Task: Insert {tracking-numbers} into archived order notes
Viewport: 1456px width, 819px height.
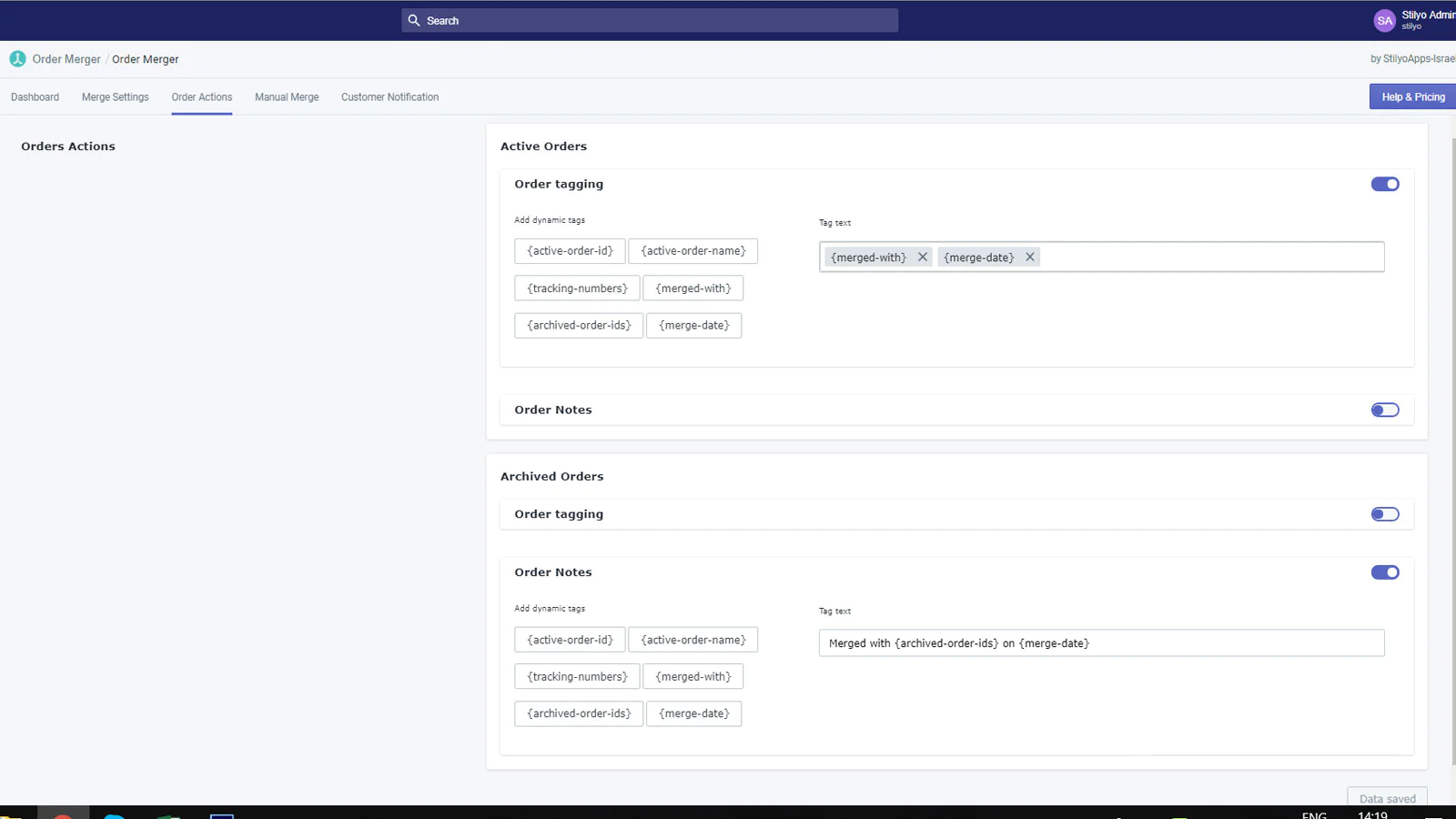Action: coord(577,677)
